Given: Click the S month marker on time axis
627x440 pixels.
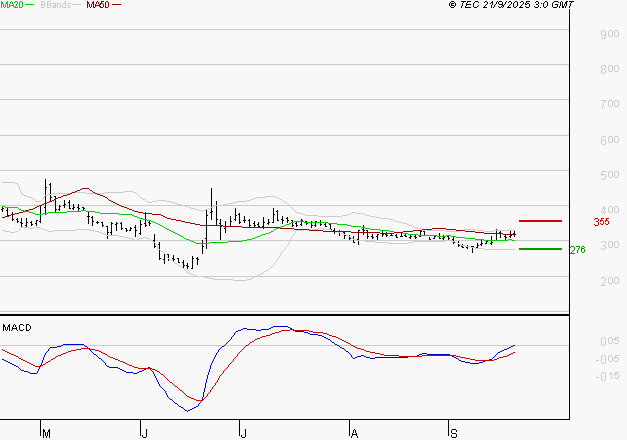Looking at the screenshot, I should pyautogui.click(x=452, y=433).
